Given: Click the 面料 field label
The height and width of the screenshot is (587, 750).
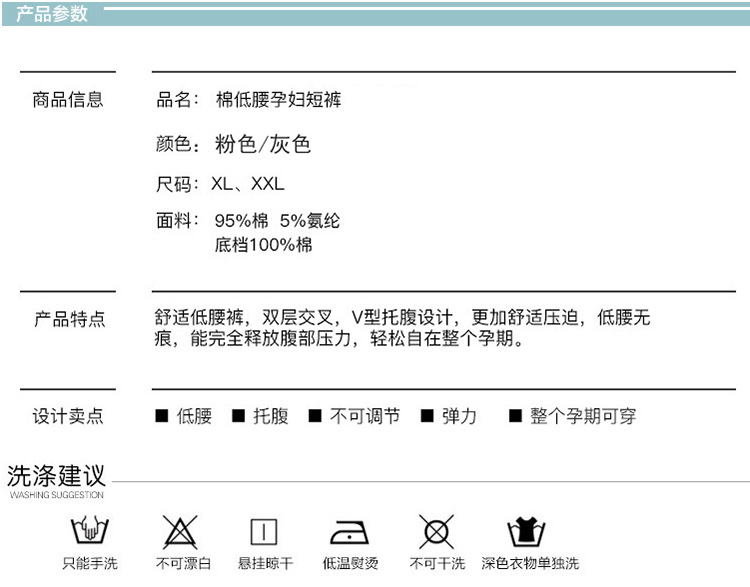Looking at the screenshot, I should pos(177,221).
